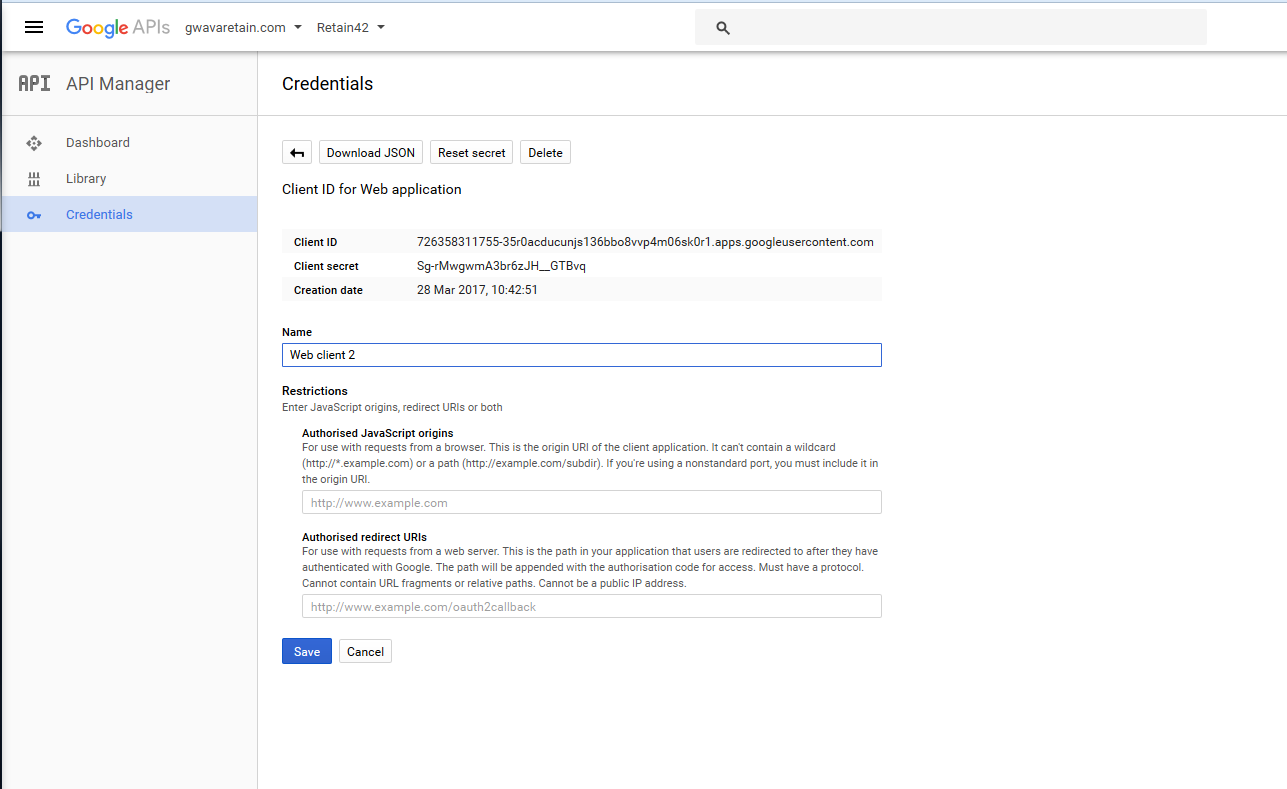Save the client ID changes

point(306,652)
